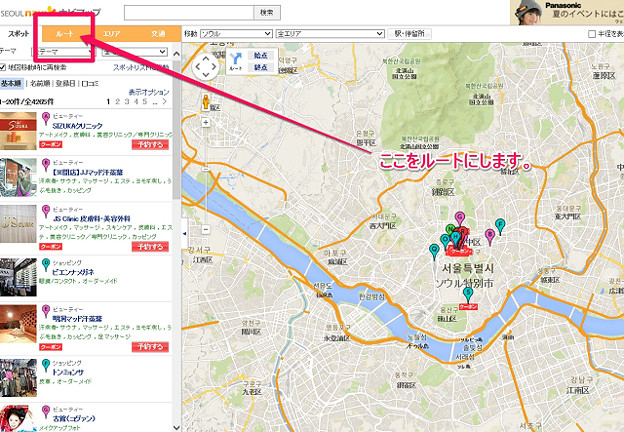
Task: Zoom in with the map plus button
Action: (206, 123)
